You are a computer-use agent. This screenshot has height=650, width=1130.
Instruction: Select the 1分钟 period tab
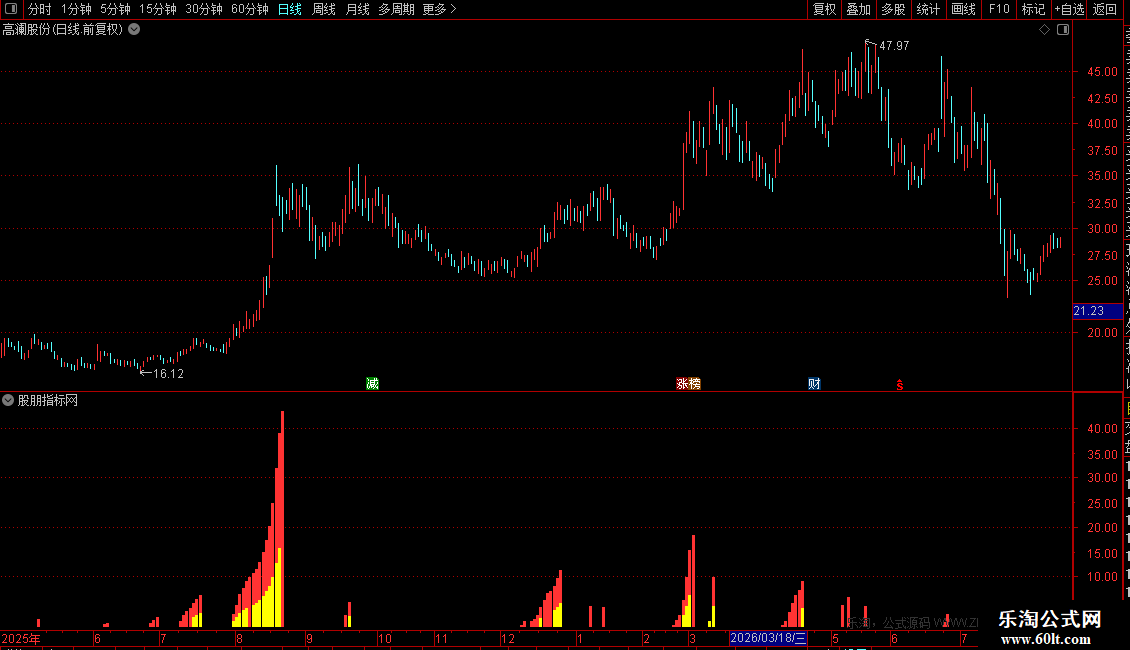tap(76, 9)
